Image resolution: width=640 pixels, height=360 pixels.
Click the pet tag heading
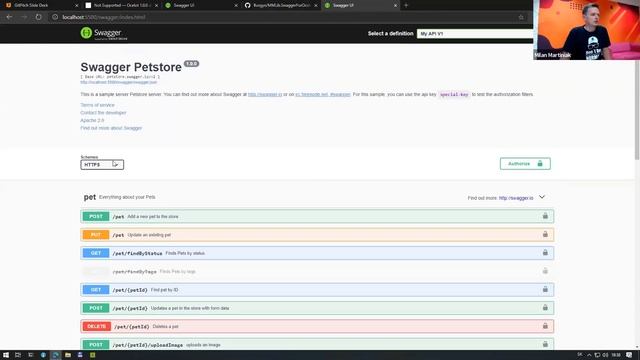pyautogui.click(x=90, y=197)
